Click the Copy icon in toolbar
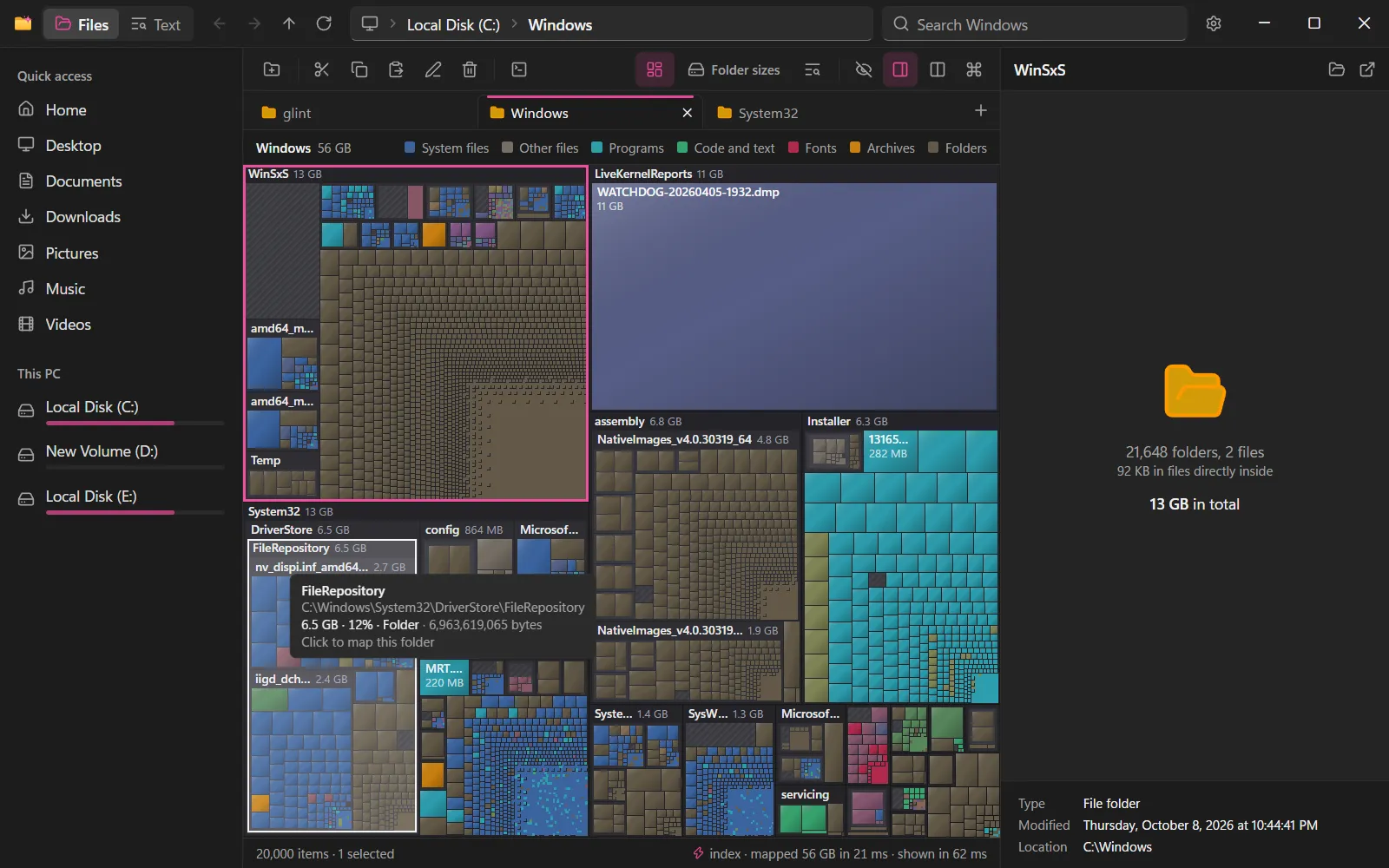This screenshot has height=868, width=1389. coord(359,69)
